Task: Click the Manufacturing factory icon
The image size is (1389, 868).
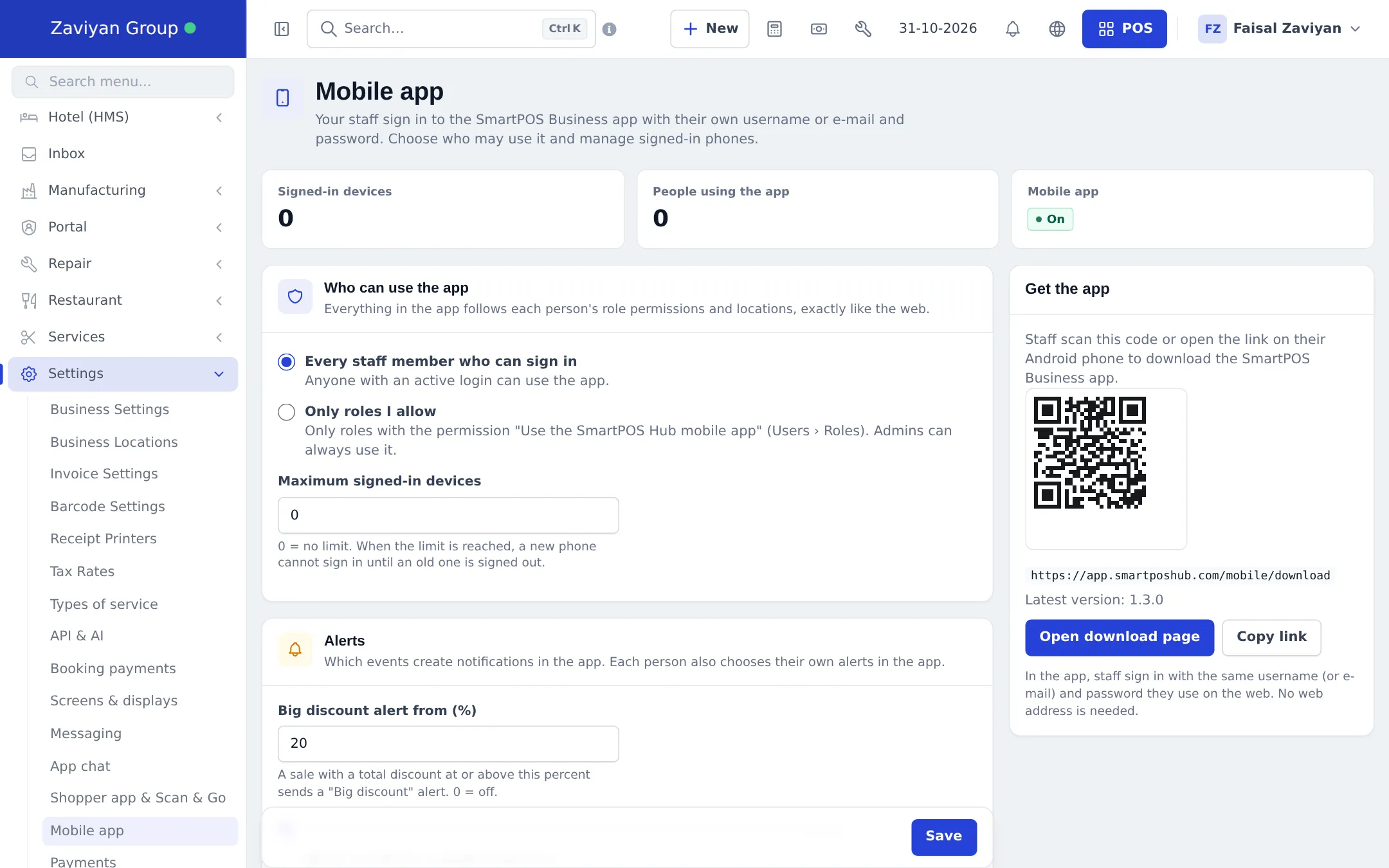Action: tap(29, 190)
